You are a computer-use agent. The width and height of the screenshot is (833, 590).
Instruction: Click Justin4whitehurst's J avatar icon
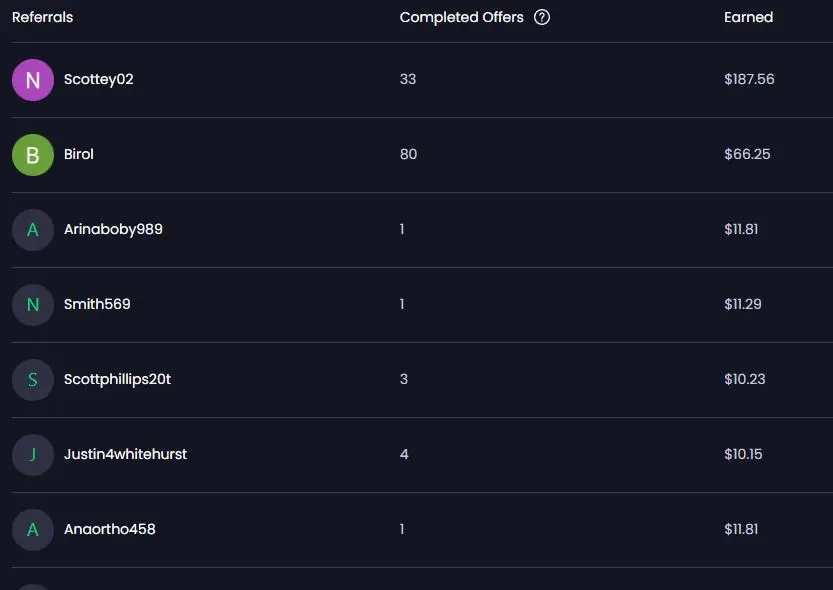[33, 455]
